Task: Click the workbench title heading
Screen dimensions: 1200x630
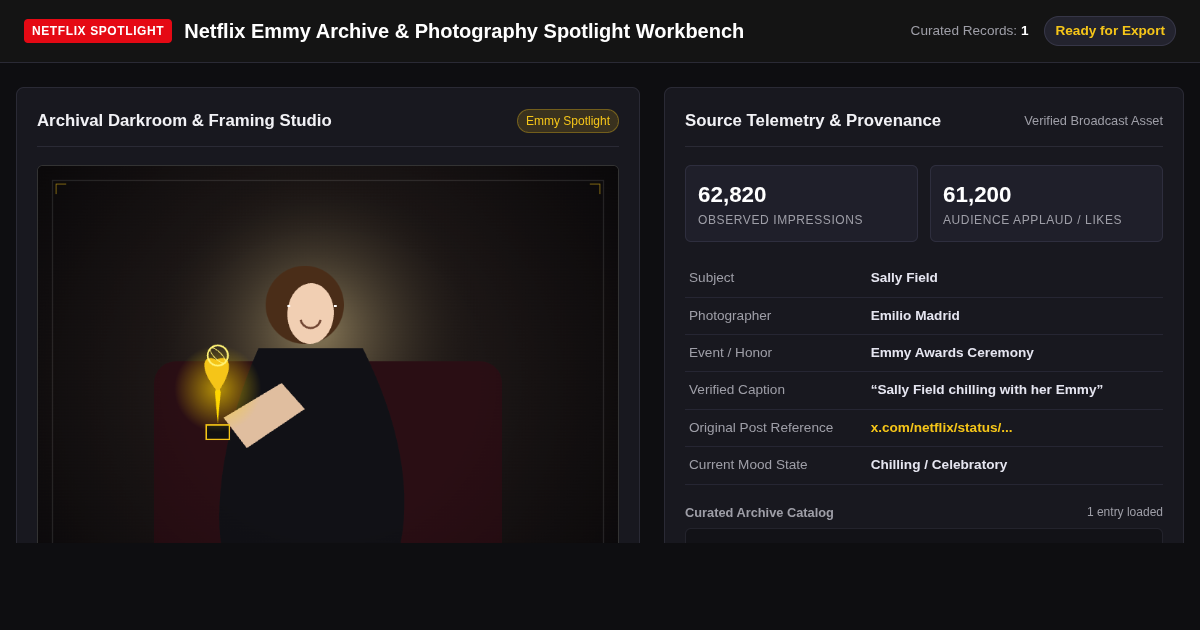Action: coord(464,31)
